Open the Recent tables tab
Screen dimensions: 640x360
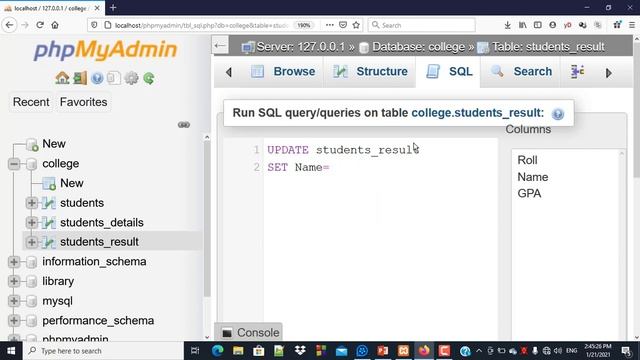(x=31, y=102)
